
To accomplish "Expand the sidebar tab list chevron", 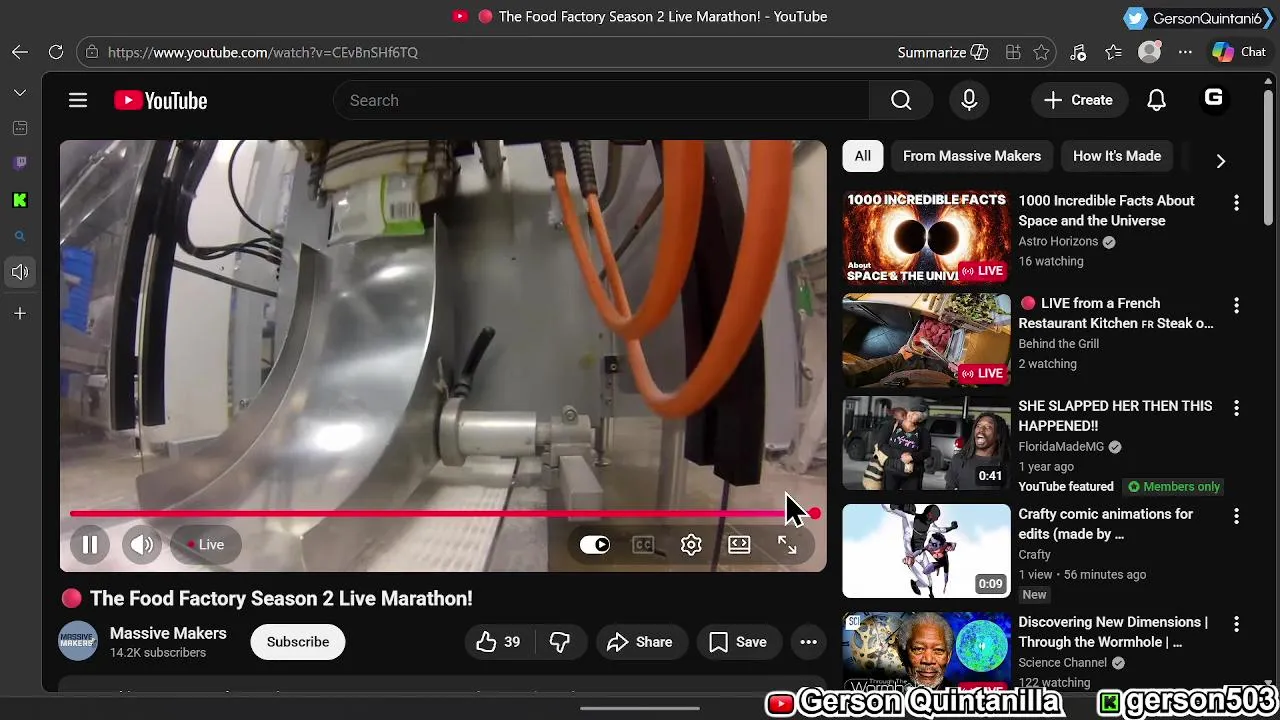I will (20, 92).
